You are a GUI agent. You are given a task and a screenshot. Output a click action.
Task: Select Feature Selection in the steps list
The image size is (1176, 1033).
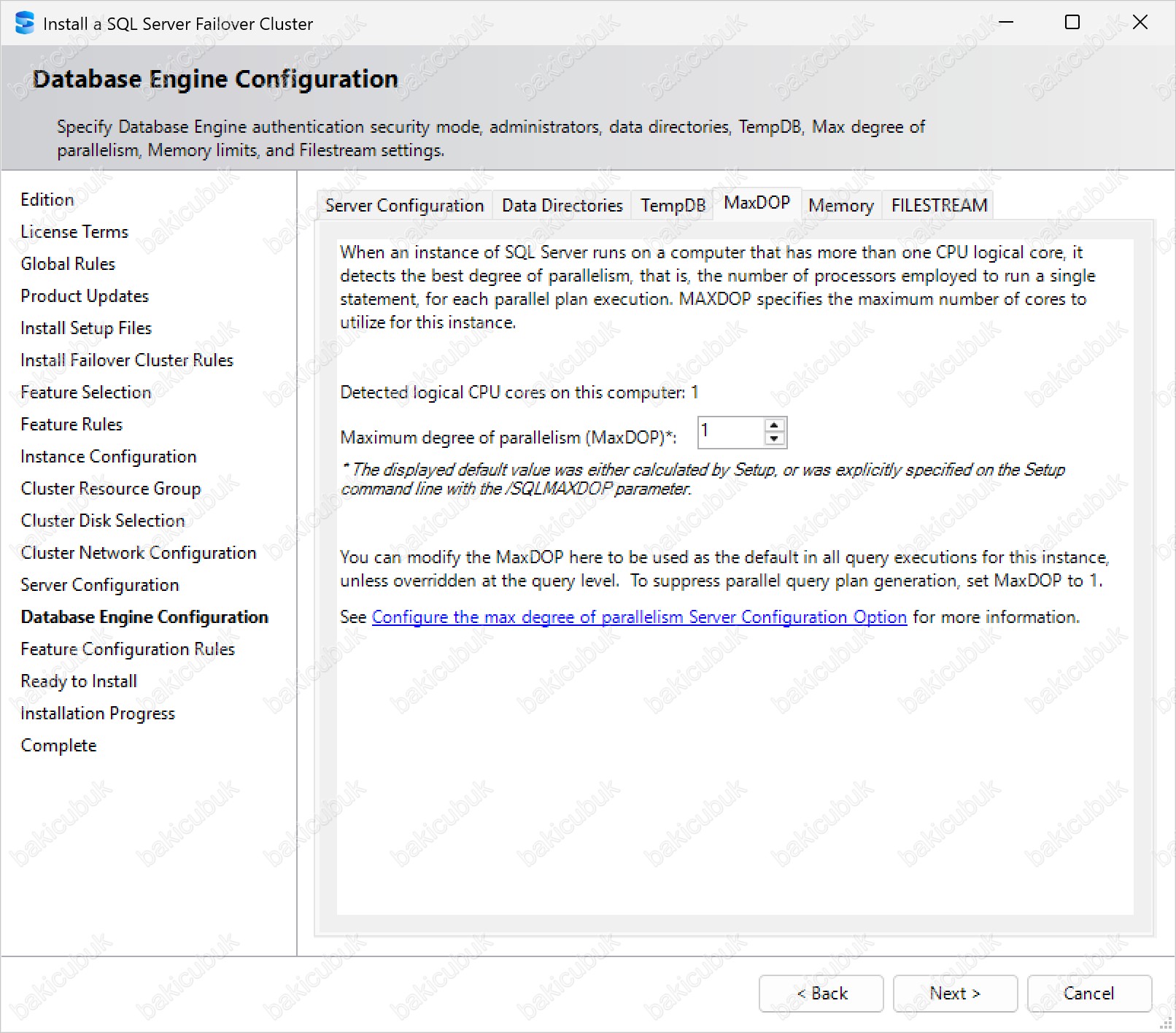(x=86, y=392)
